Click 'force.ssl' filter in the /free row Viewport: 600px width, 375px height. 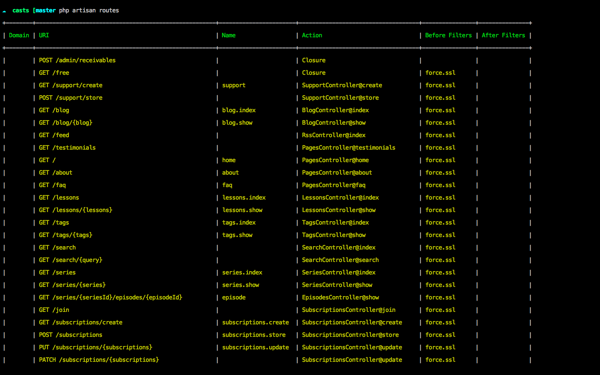point(440,73)
